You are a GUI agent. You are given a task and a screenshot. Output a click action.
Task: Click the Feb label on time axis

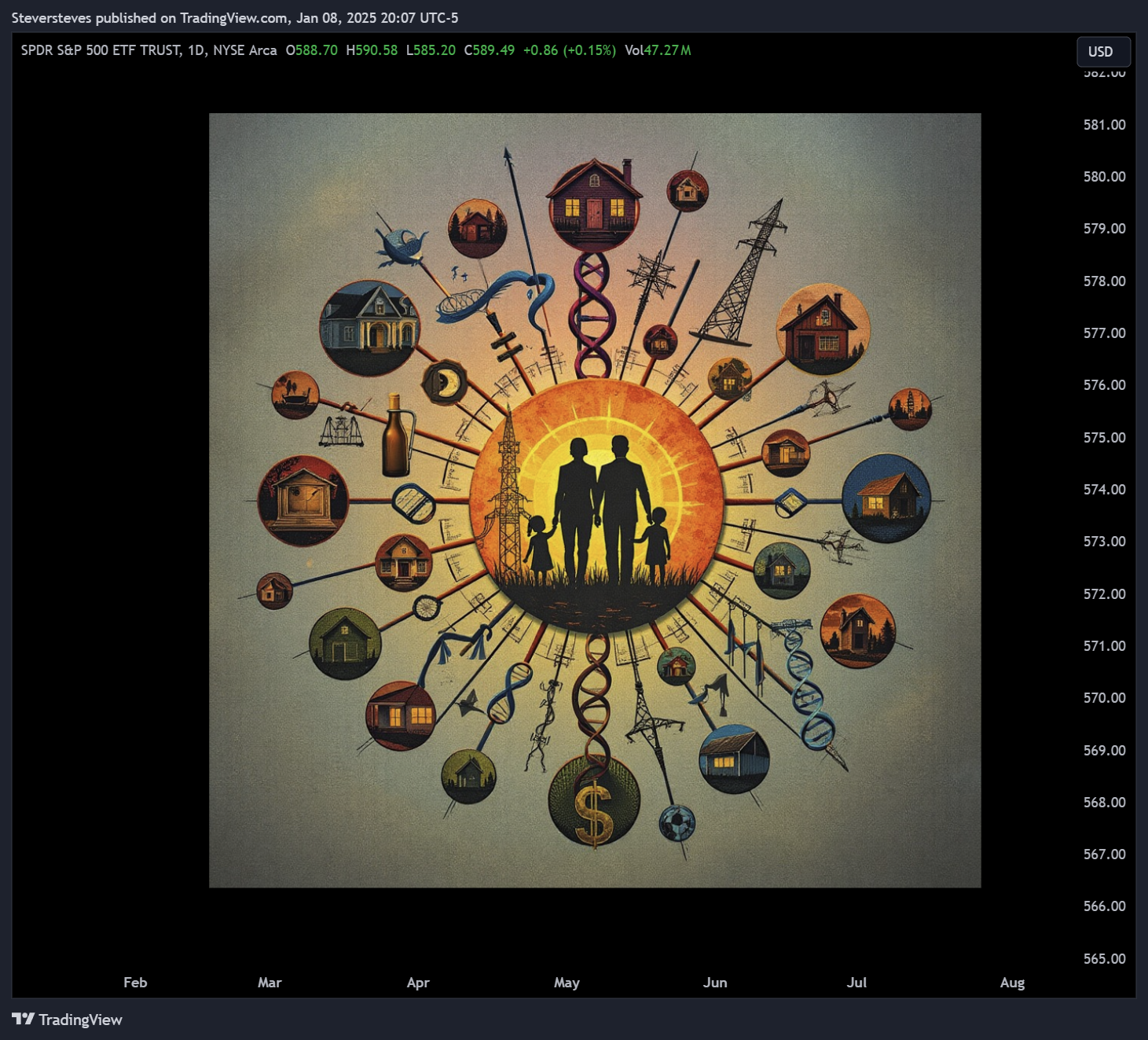pos(135,983)
